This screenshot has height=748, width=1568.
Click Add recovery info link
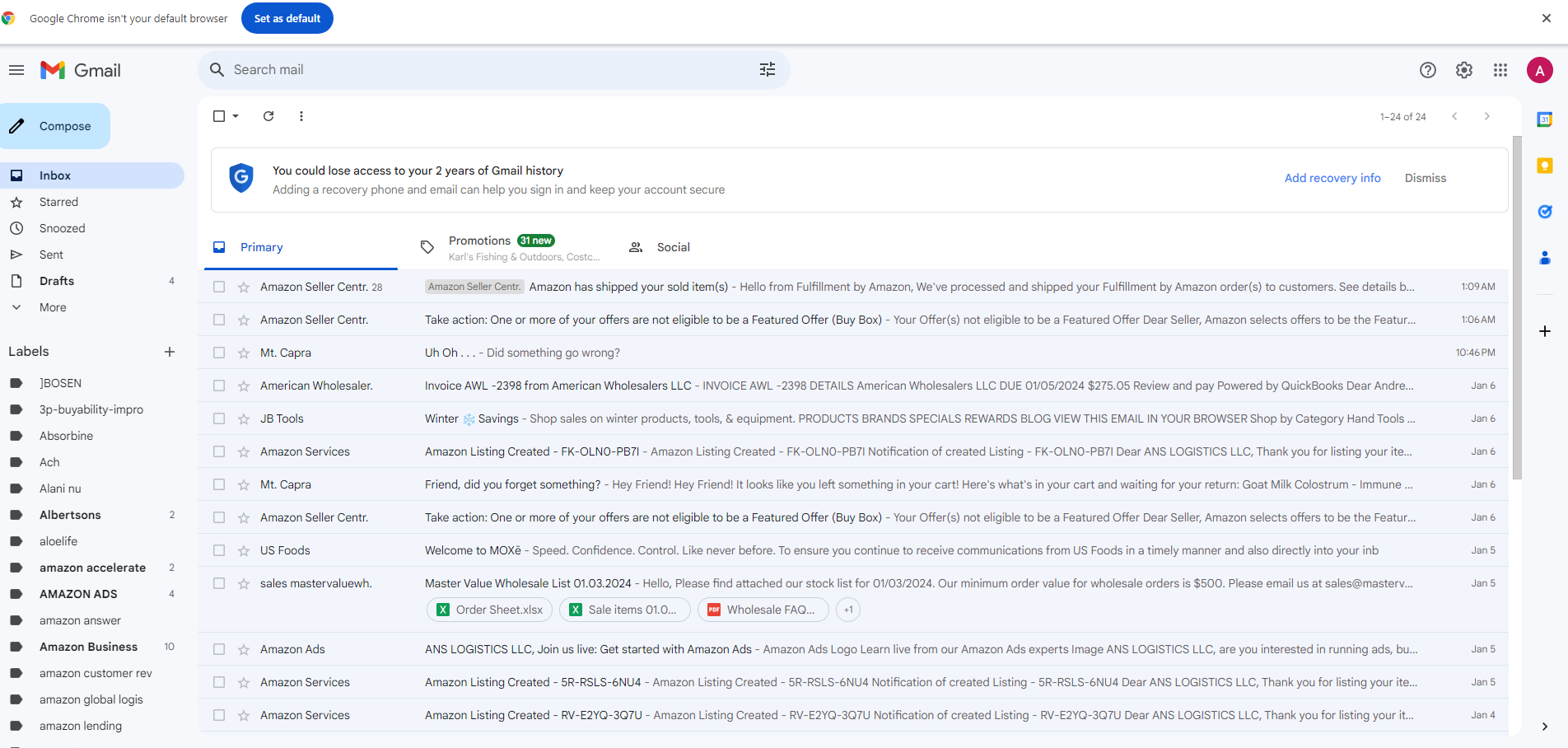click(x=1332, y=178)
